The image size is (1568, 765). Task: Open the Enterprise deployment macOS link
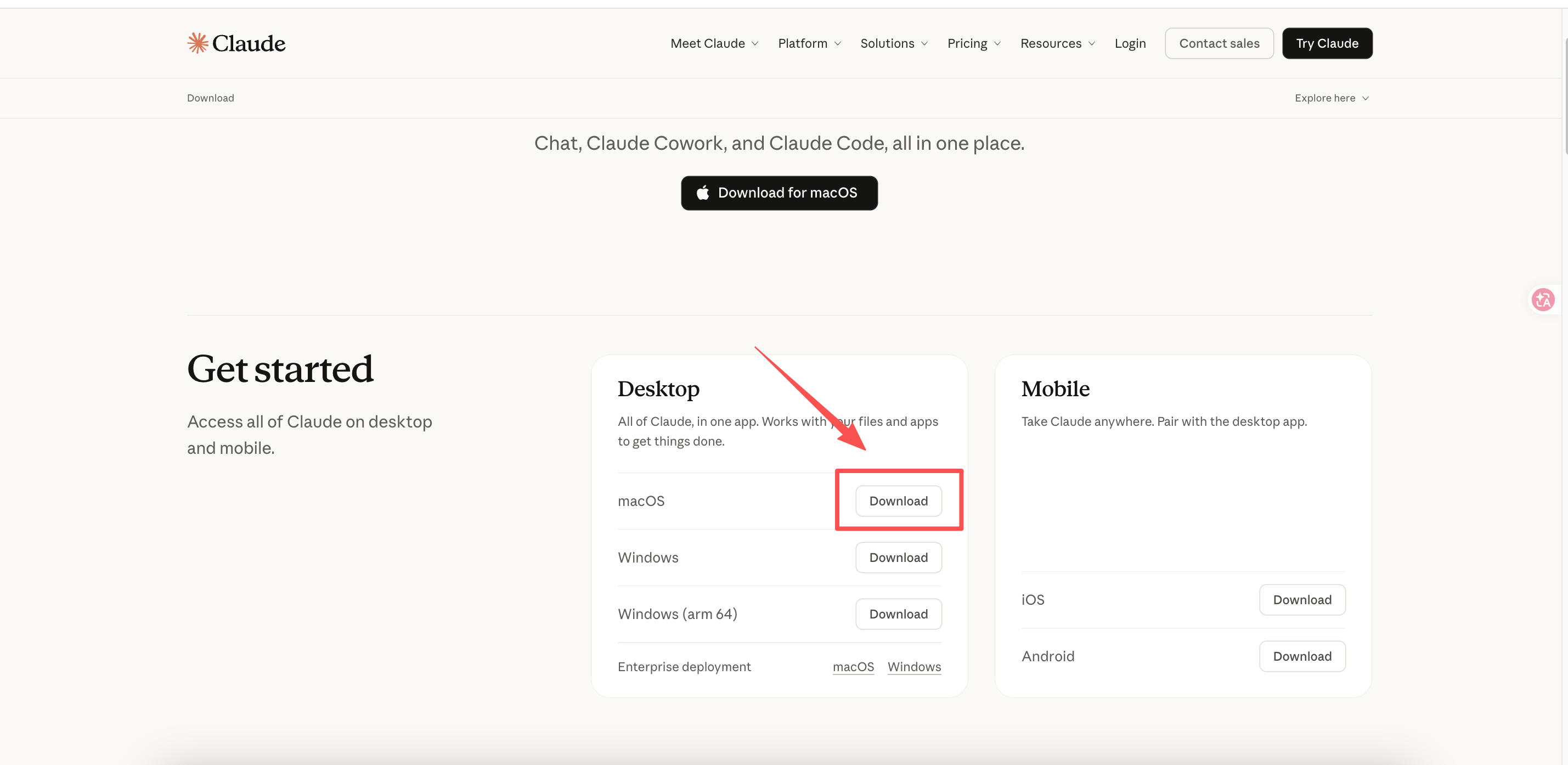[853, 667]
